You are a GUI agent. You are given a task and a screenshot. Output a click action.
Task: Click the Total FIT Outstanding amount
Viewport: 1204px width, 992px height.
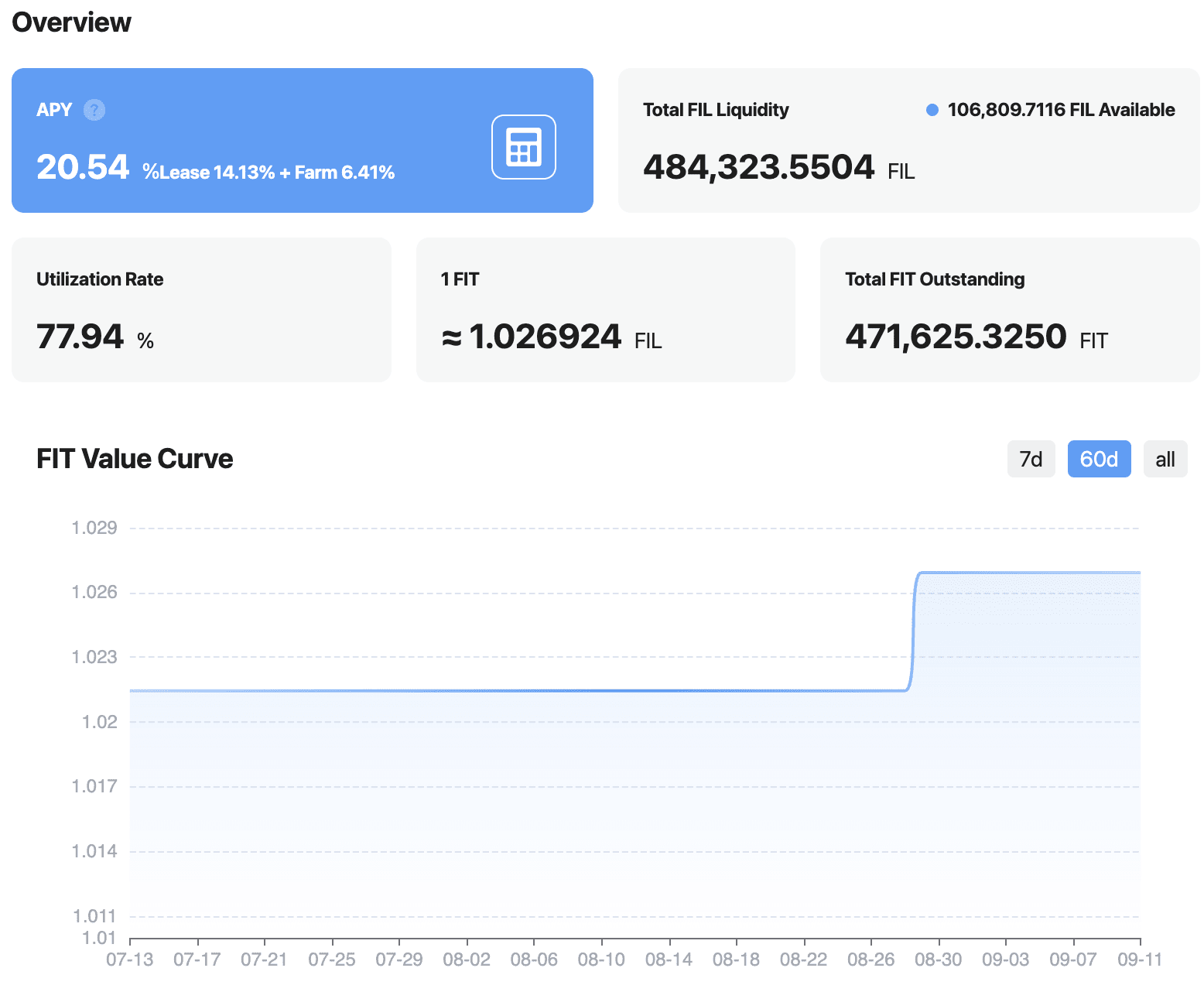[x=956, y=337]
